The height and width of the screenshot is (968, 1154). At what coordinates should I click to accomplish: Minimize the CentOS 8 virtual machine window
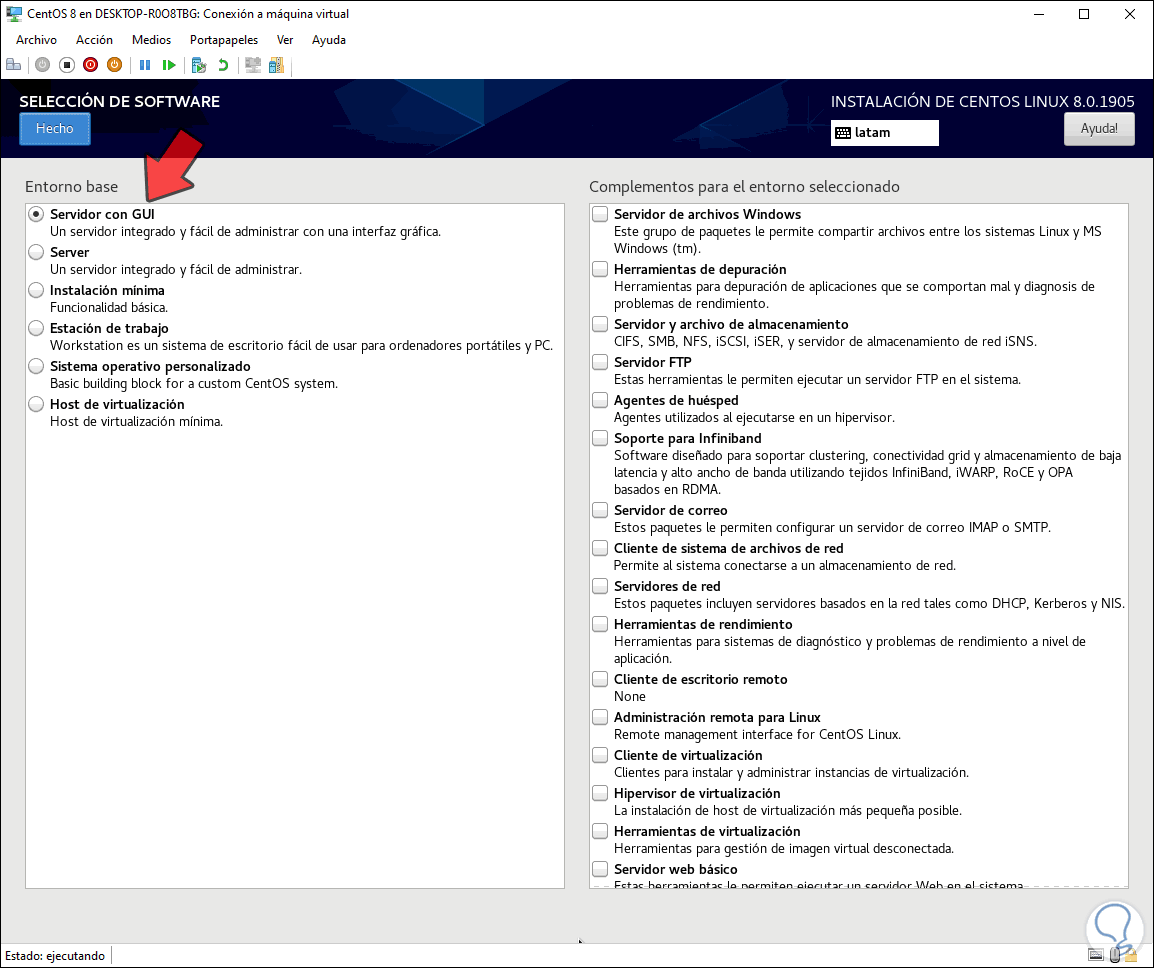[1039, 14]
